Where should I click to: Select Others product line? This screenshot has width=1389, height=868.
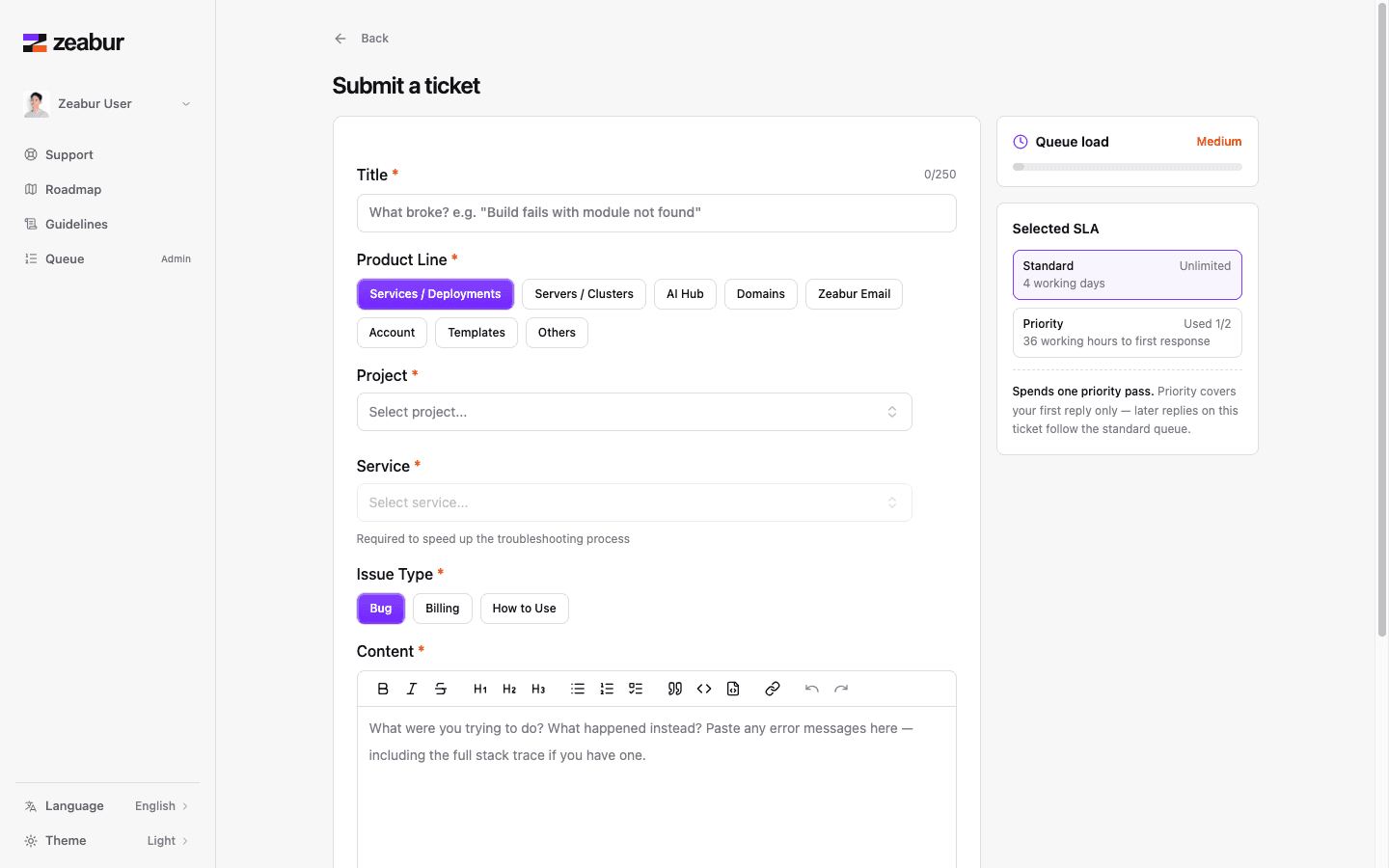pyautogui.click(x=557, y=333)
